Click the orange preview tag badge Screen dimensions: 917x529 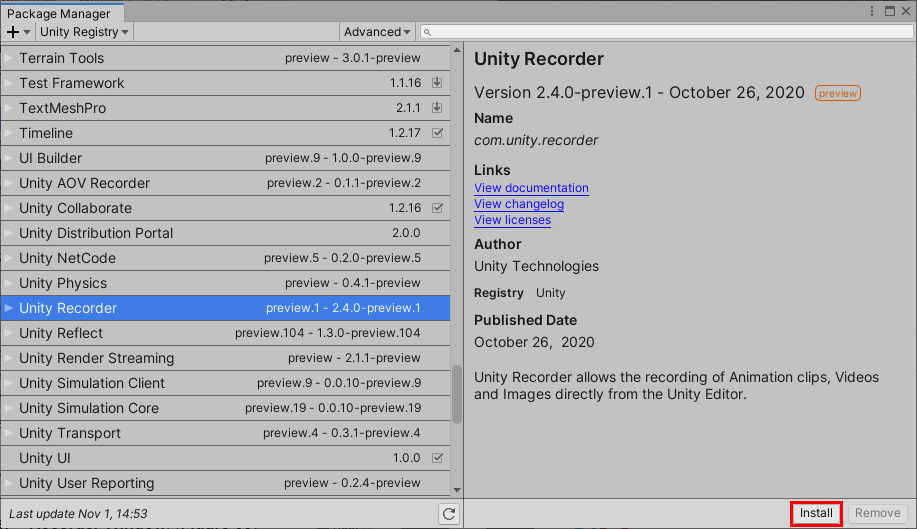click(x=838, y=93)
